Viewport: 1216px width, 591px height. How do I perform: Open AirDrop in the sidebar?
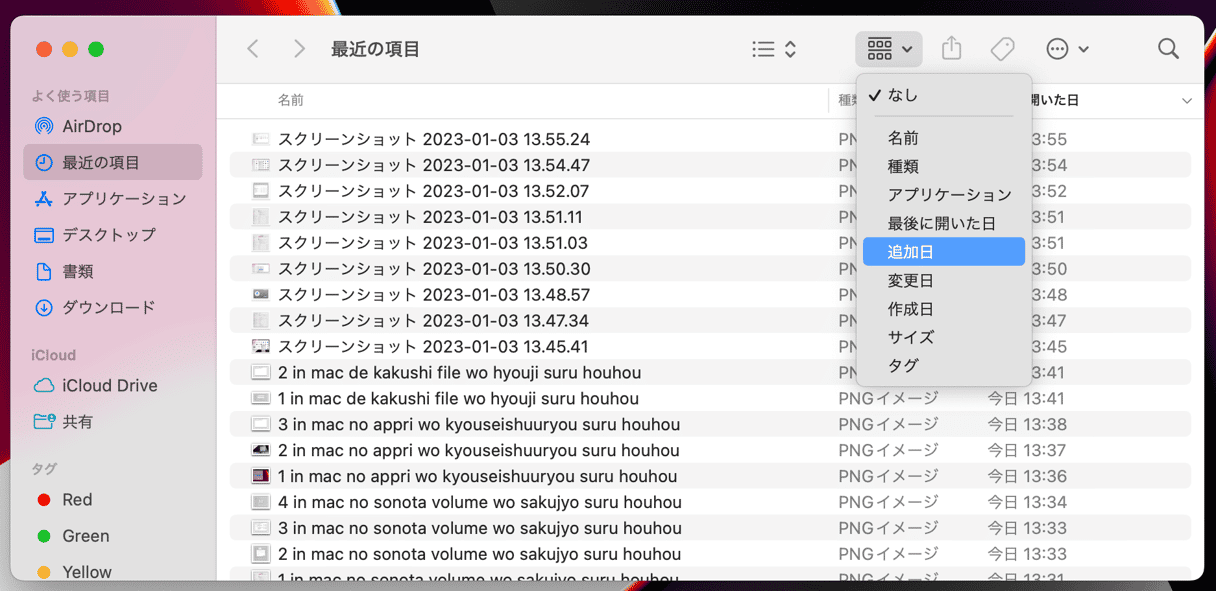(91, 126)
